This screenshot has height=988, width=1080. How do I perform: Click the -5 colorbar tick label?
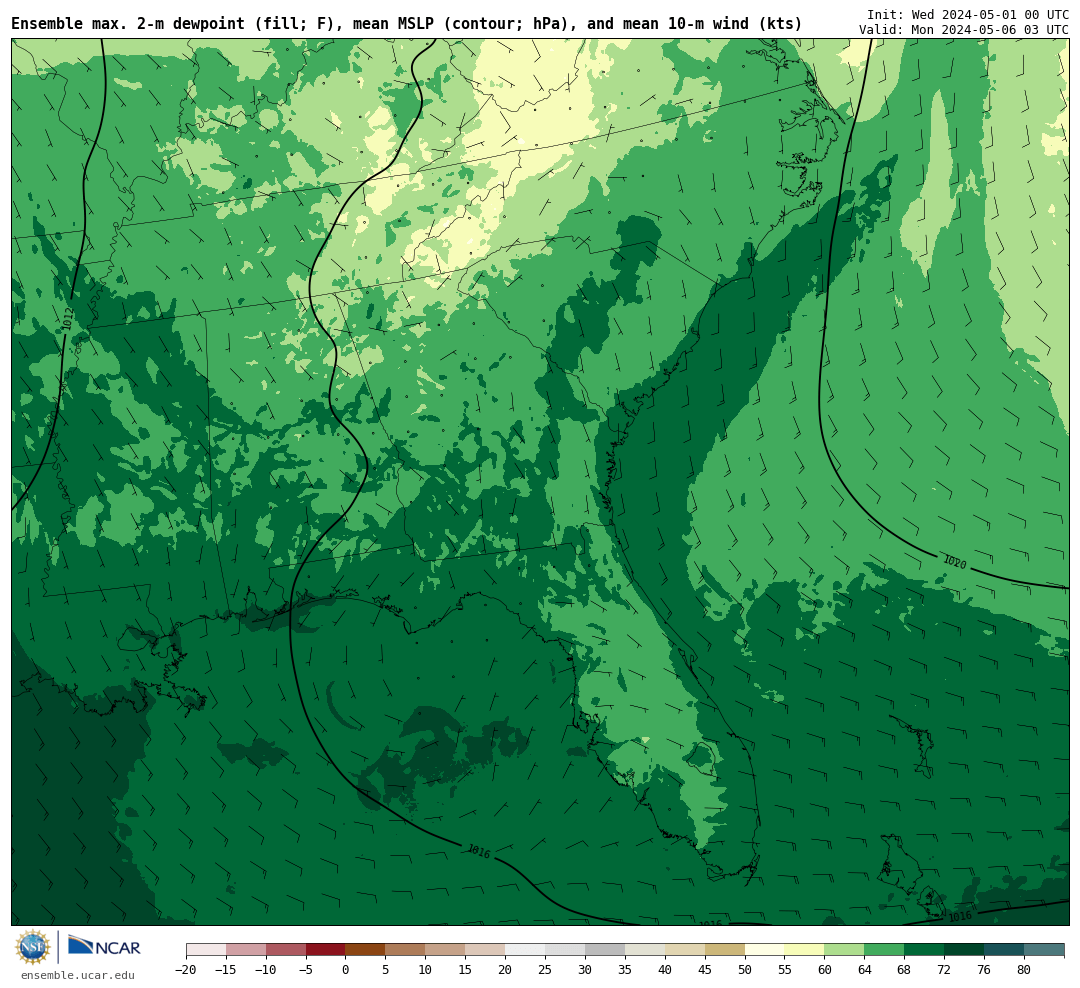306,969
